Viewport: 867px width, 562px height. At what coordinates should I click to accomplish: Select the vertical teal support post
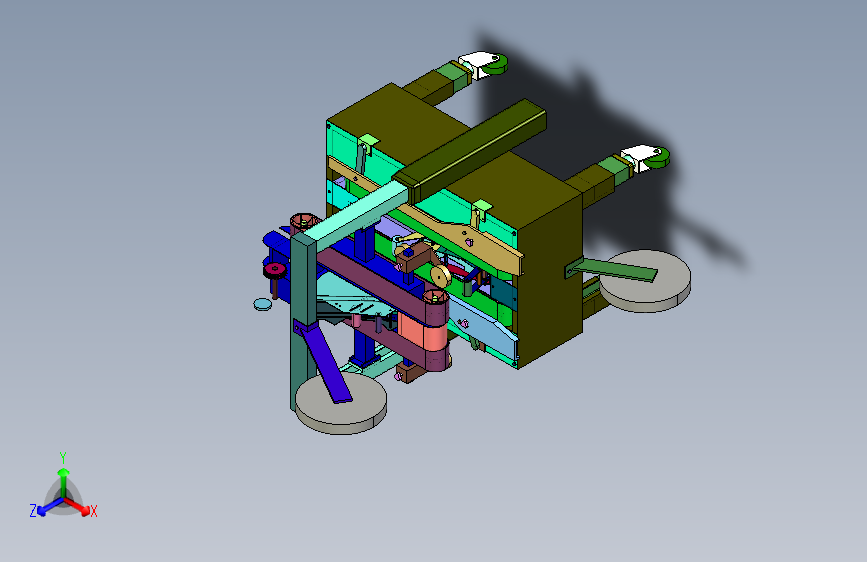click(x=302, y=322)
